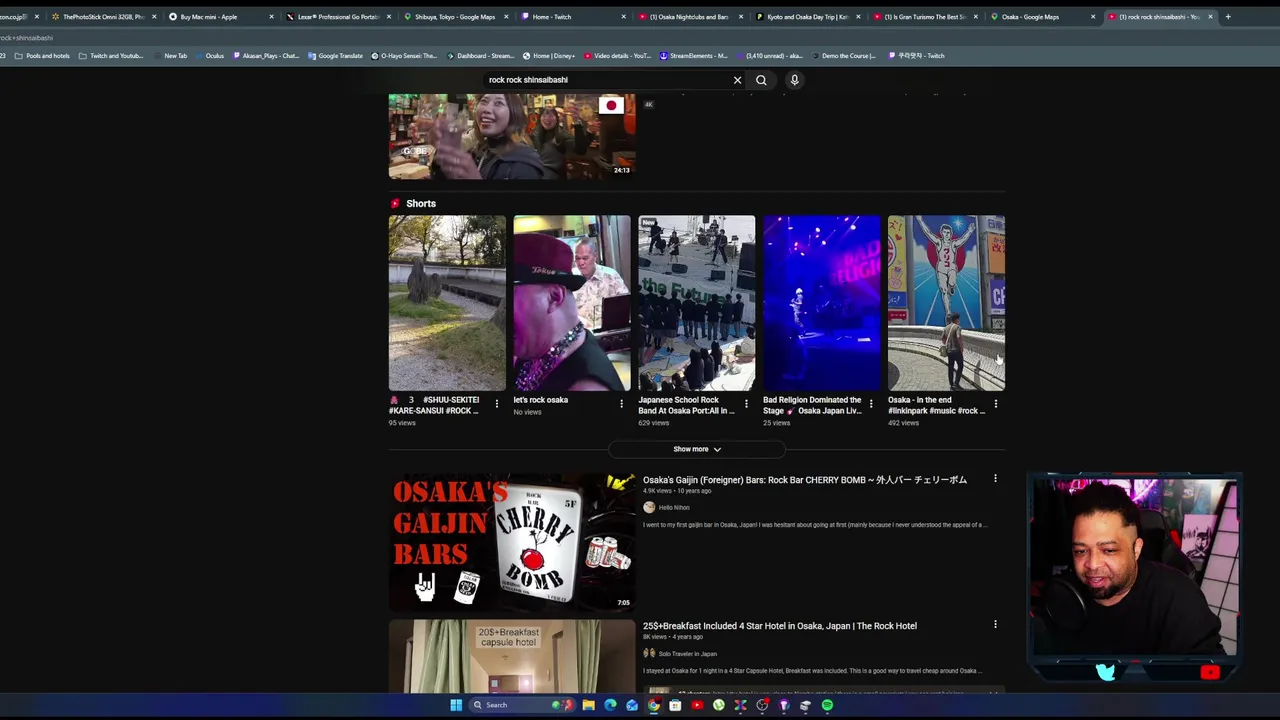Click the browser address bar

pos(640,38)
